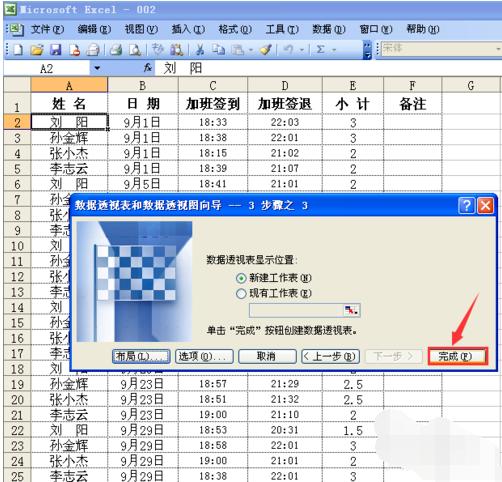Viewport: 502px width, 482px height.
Task: Click the New workbook icon
Action: pyautogui.click(x=18, y=50)
